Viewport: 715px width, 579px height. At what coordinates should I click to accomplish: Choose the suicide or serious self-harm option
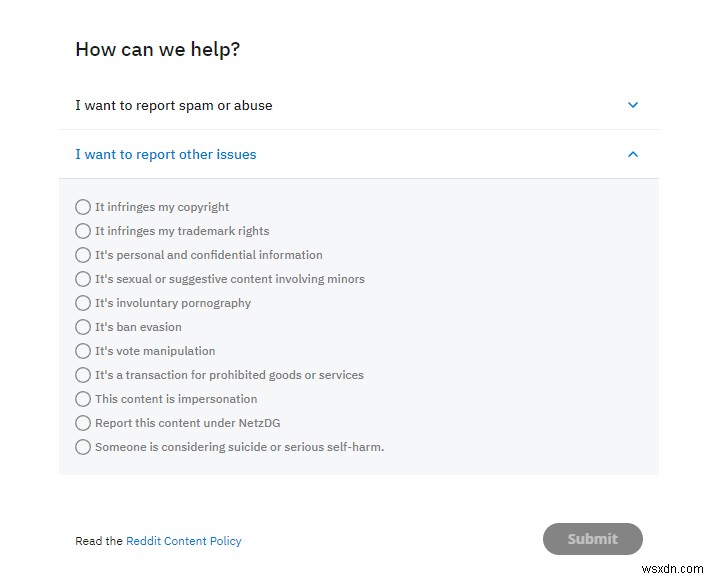click(x=83, y=447)
